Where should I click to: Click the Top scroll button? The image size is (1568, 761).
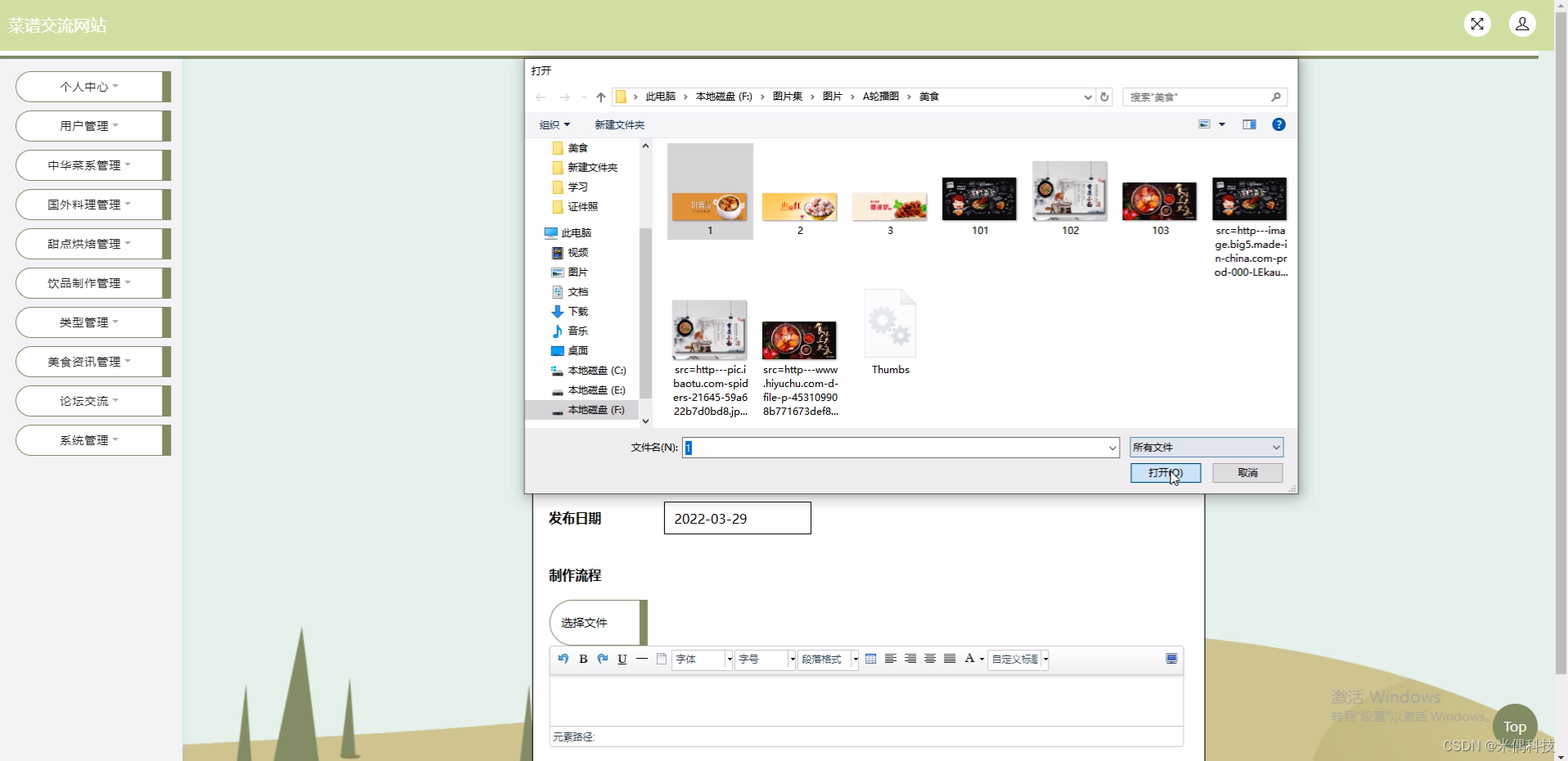tap(1515, 727)
